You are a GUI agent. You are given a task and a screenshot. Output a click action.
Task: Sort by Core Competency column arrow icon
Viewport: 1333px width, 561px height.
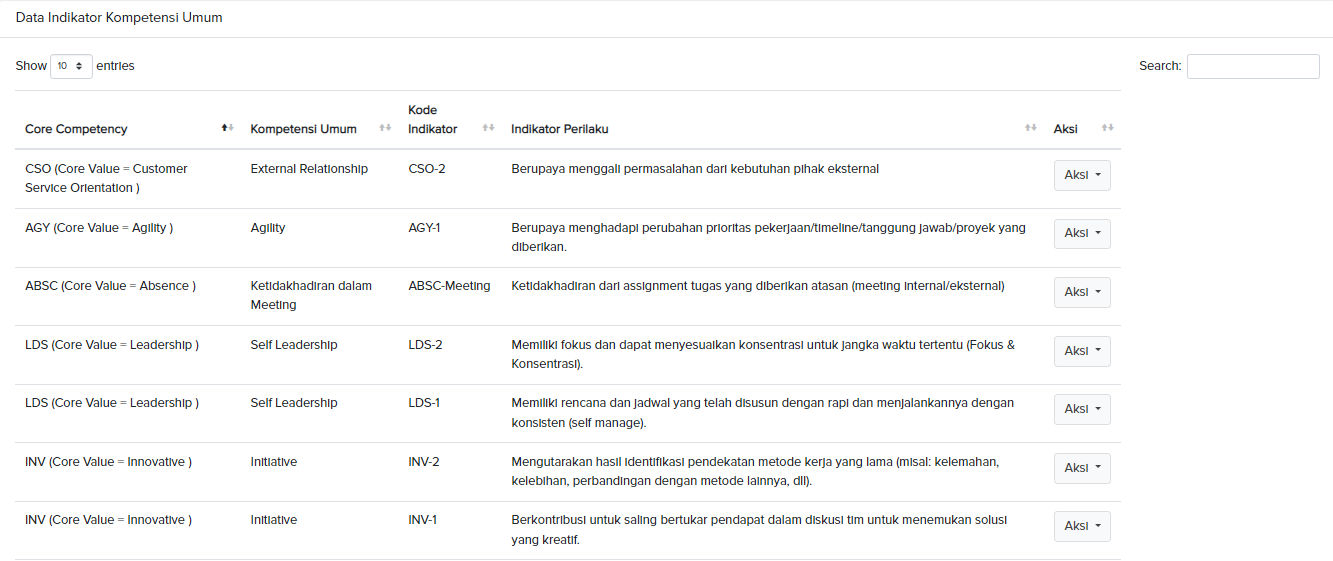[x=227, y=128]
